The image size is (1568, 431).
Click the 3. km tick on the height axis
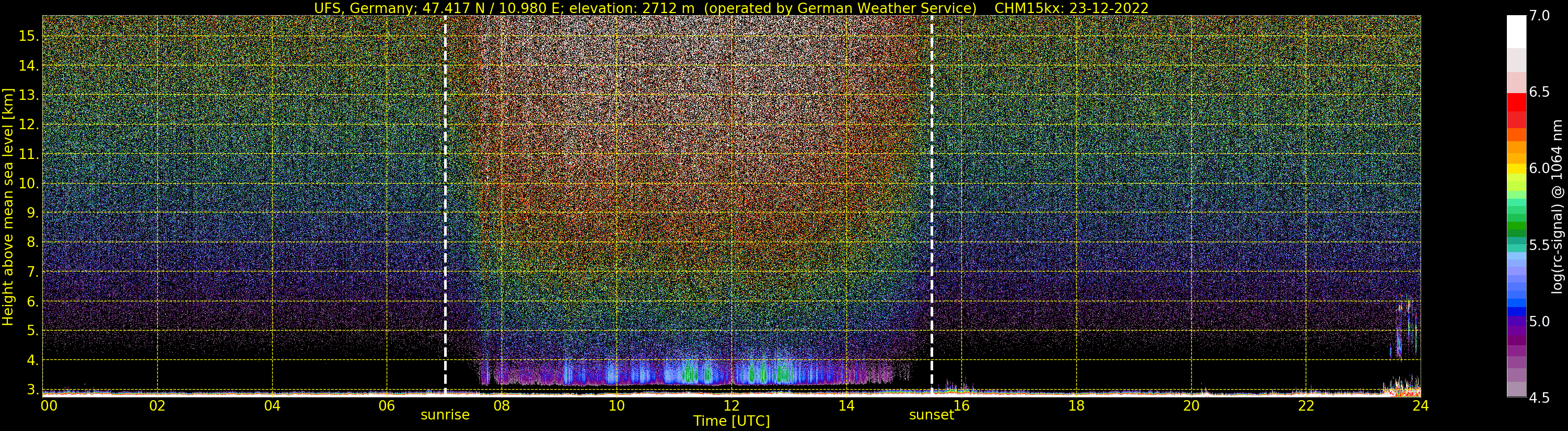32,390
